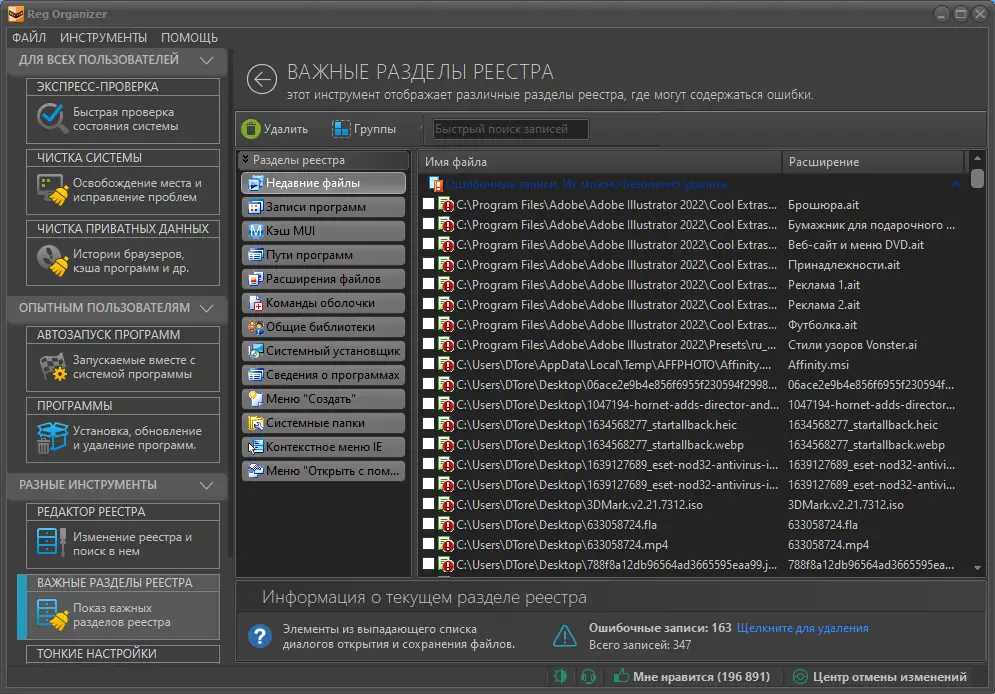Click the Мне нравится (196 891) button
995x694 pixels.
[692, 677]
